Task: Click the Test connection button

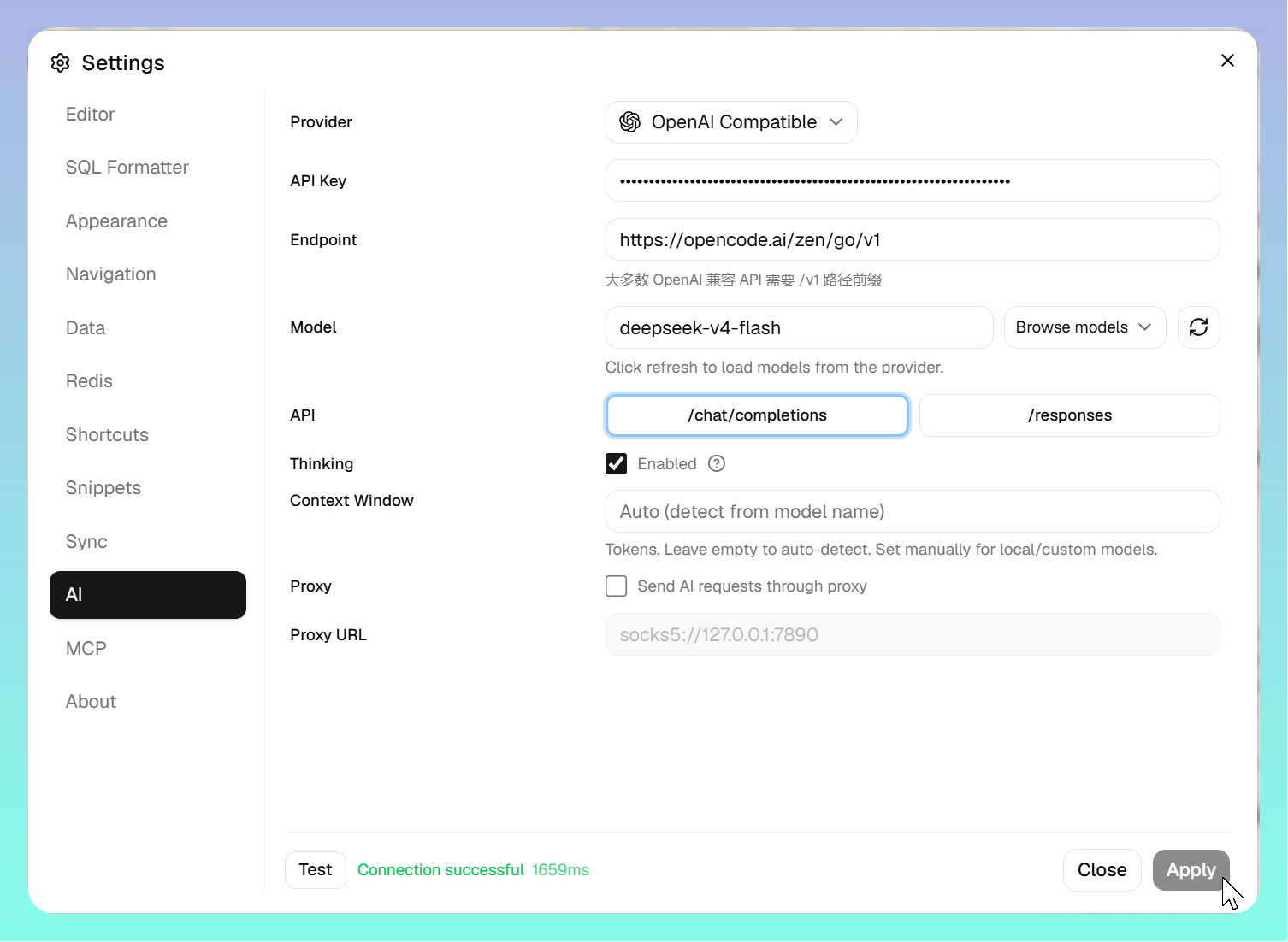Action: pos(316,870)
